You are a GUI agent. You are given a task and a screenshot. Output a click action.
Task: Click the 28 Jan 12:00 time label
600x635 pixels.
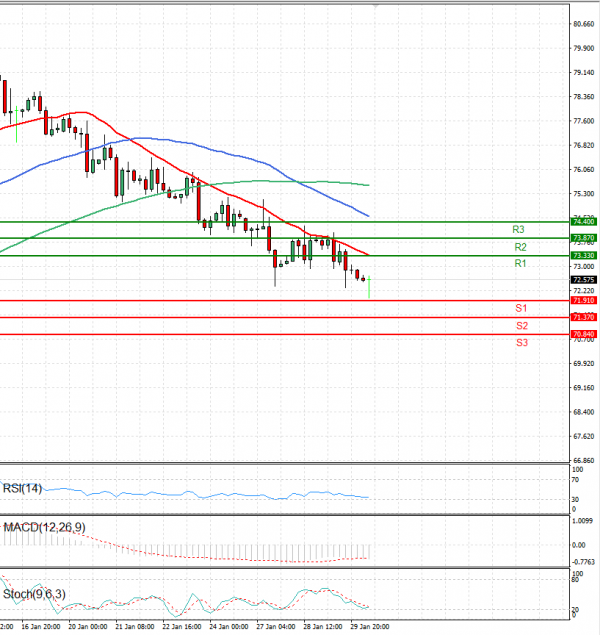[x=323, y=627]
